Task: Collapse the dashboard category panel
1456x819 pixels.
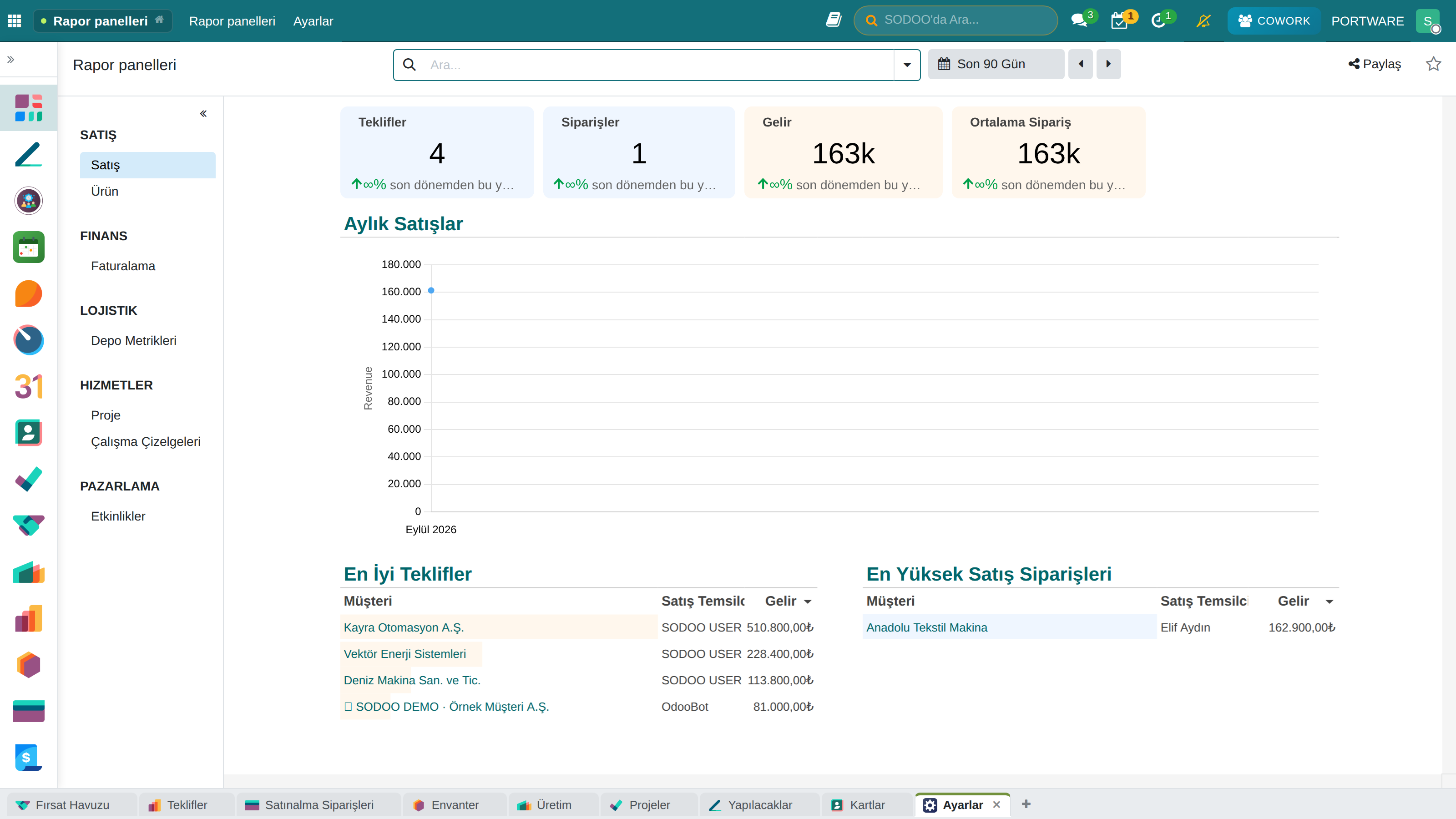Action: click(203, 114)
